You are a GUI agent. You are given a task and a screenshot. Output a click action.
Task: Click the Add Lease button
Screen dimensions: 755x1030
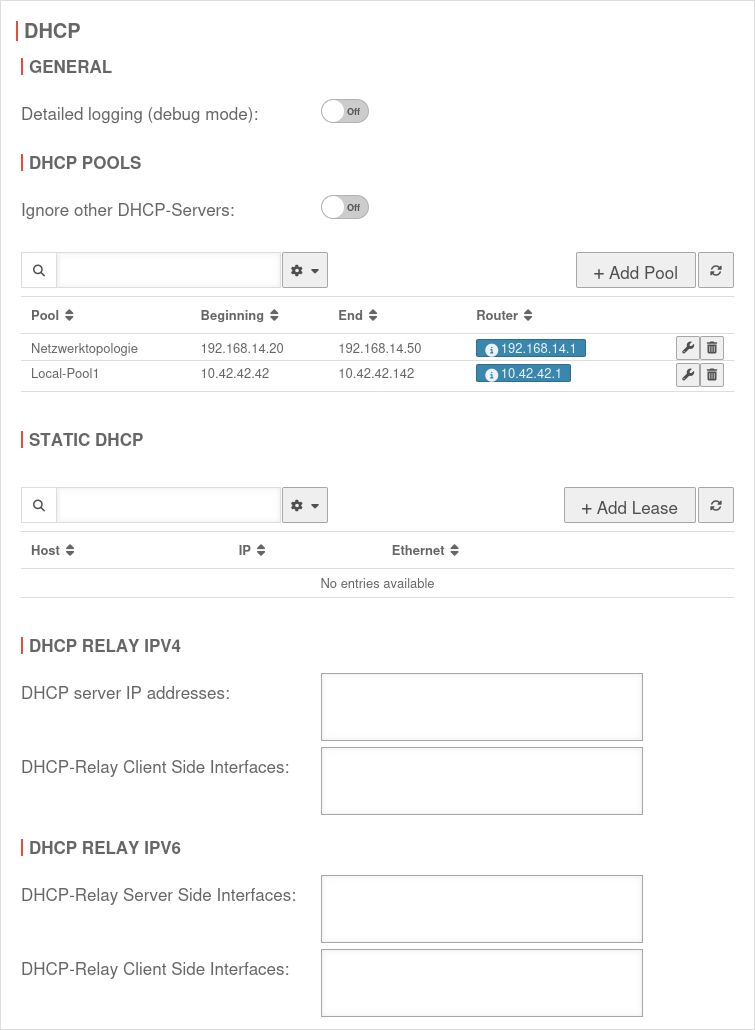[x=629, y=507]
